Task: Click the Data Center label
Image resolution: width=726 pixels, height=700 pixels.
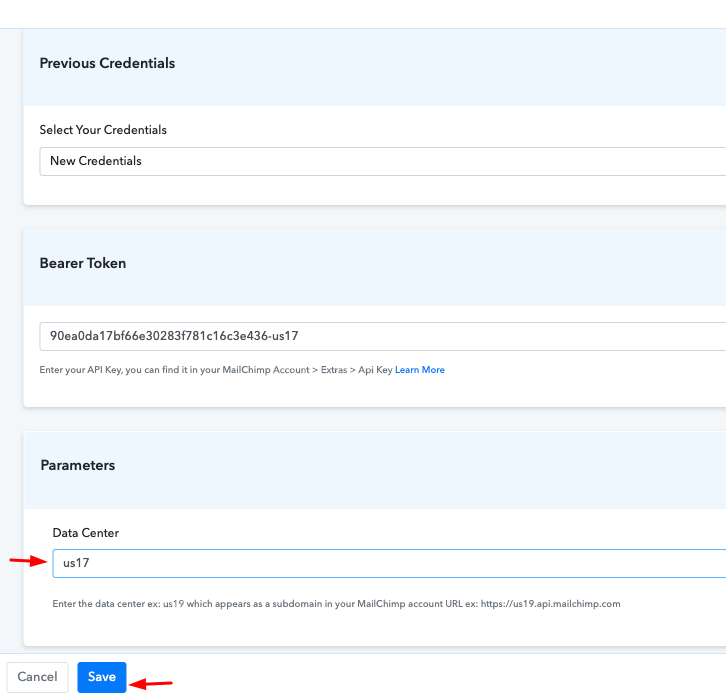Action: 86,533
